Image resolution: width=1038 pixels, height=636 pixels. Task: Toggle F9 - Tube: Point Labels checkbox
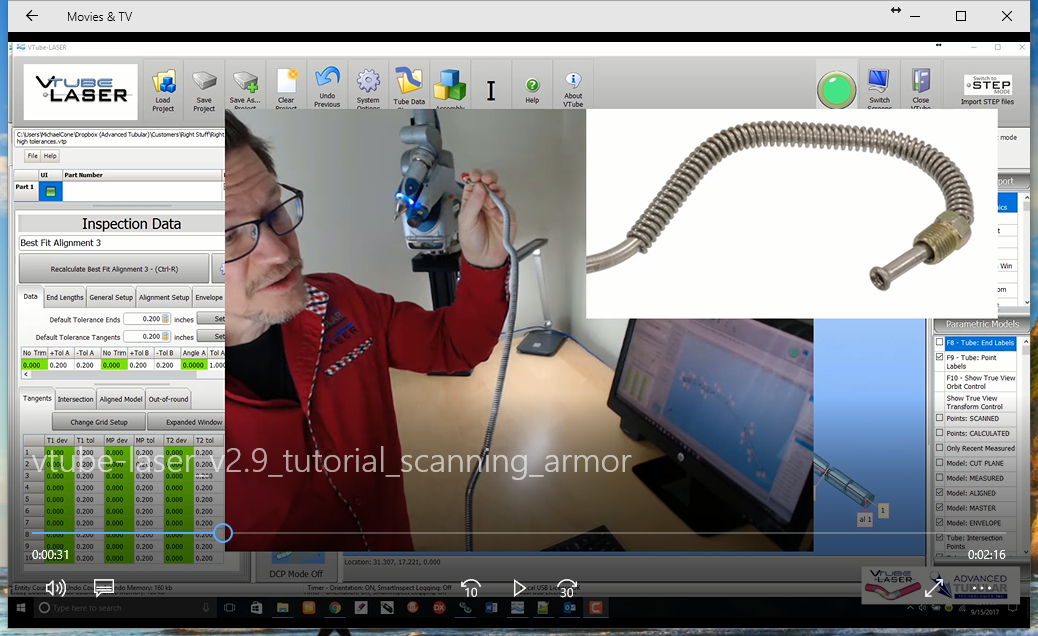pos(939,357)
